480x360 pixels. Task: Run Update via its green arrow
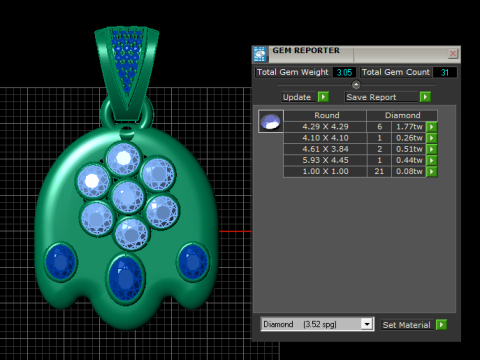pyautogui.click(x=323, y=97)
